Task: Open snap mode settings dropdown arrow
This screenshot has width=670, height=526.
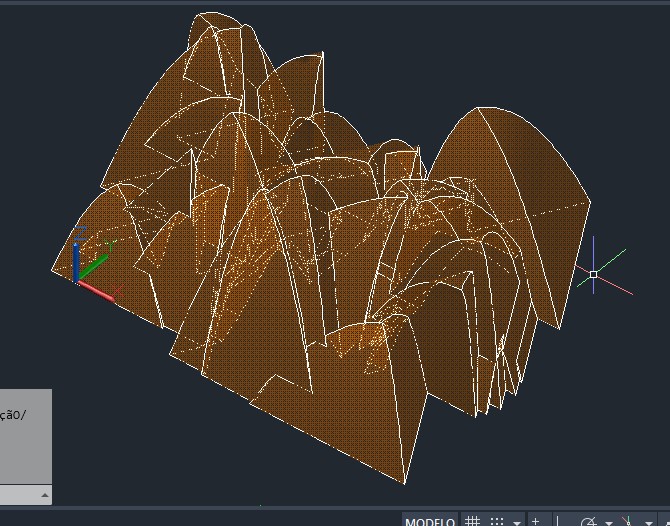Action: tap(517, 522)
